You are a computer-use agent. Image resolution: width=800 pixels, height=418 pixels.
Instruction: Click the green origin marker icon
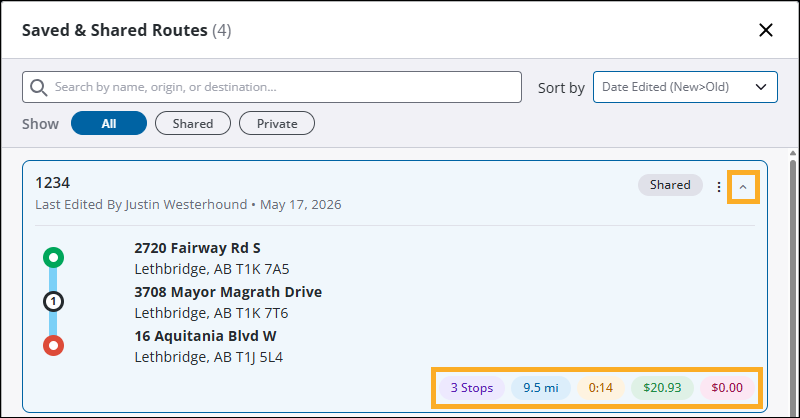coord(54,258)
